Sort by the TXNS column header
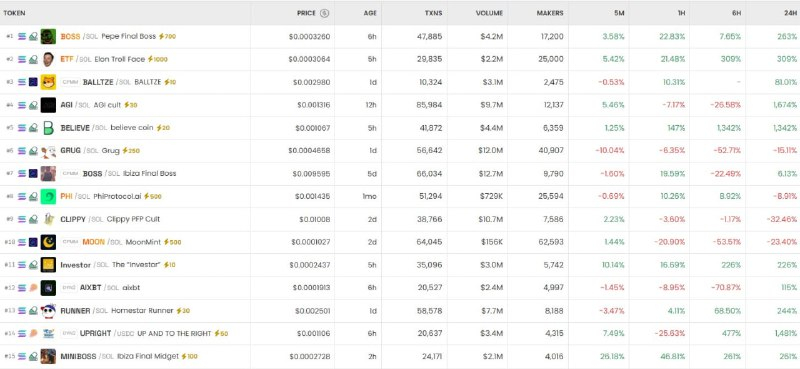Viewport: 800px width, 369px height. point(434,13)
